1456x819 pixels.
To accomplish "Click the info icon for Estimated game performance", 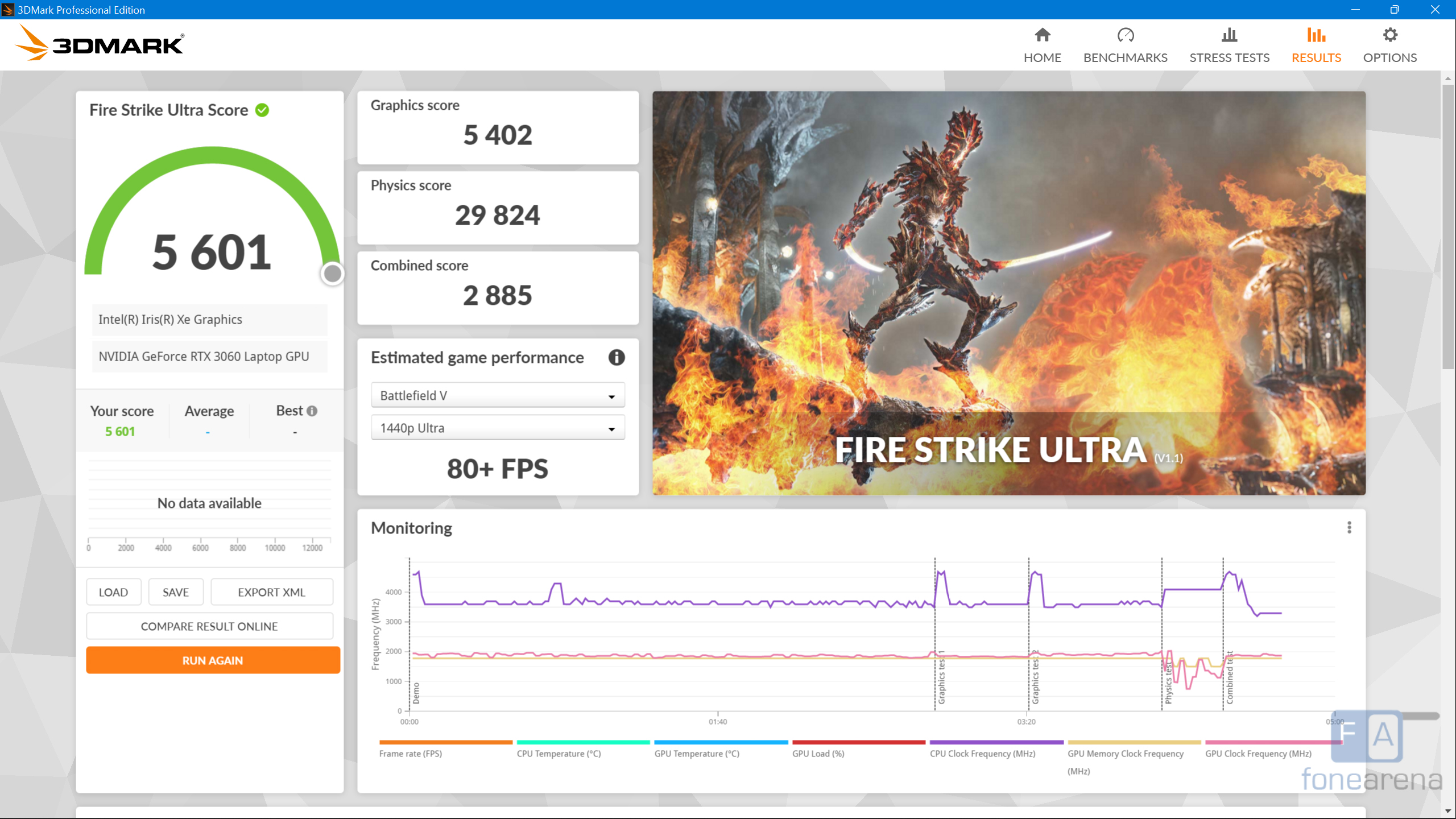I will pos(617,358).
